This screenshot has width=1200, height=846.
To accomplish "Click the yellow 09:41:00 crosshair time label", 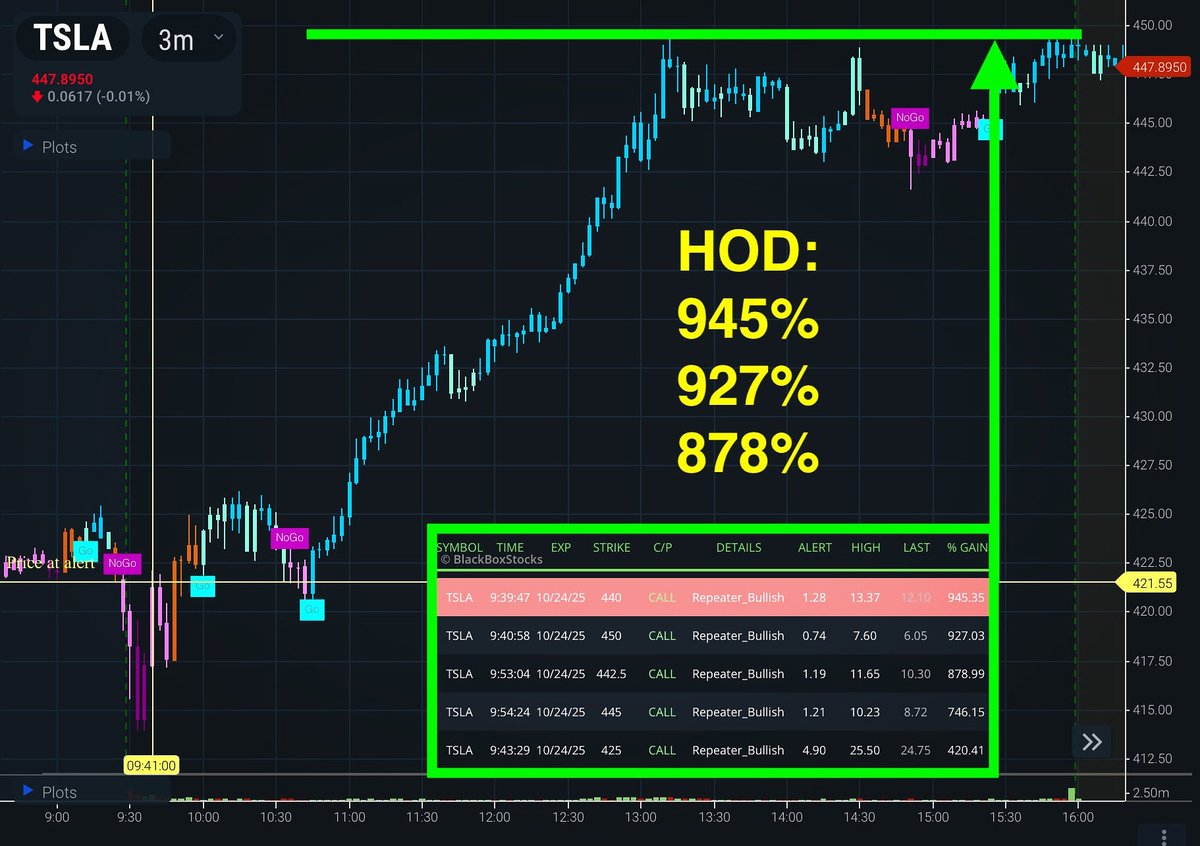I will point(151,766).
